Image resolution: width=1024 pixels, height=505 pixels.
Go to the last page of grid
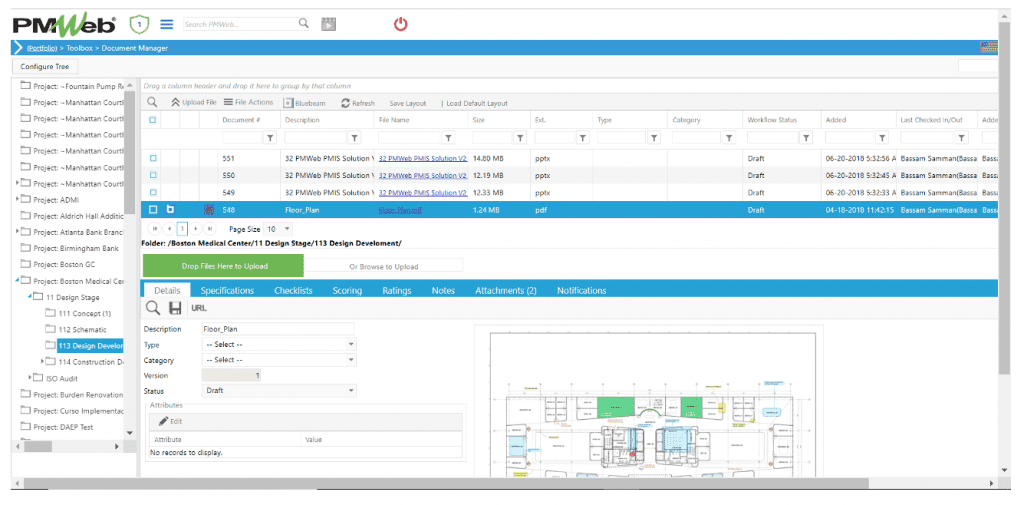210,229
